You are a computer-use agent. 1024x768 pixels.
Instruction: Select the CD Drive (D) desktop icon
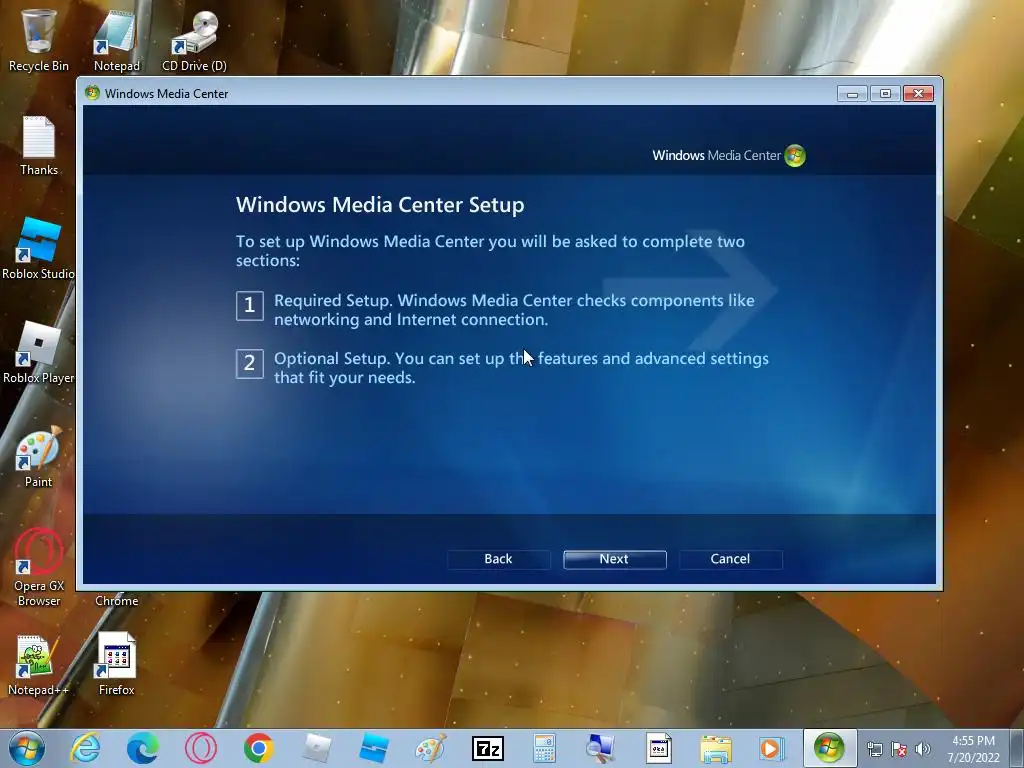[x=194, y=40]
